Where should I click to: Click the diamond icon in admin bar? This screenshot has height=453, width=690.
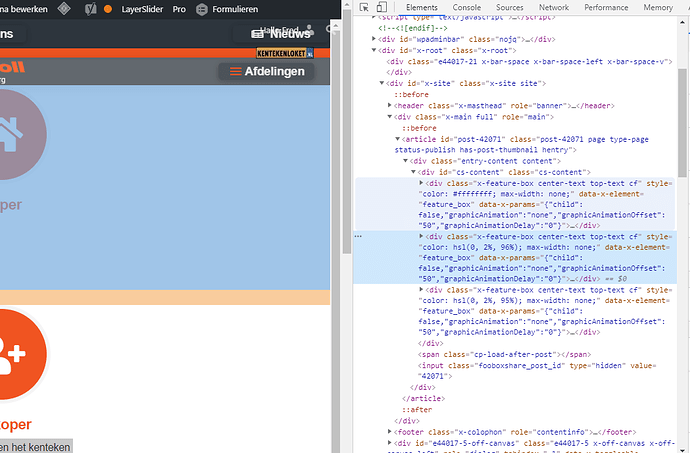(64, 8)
